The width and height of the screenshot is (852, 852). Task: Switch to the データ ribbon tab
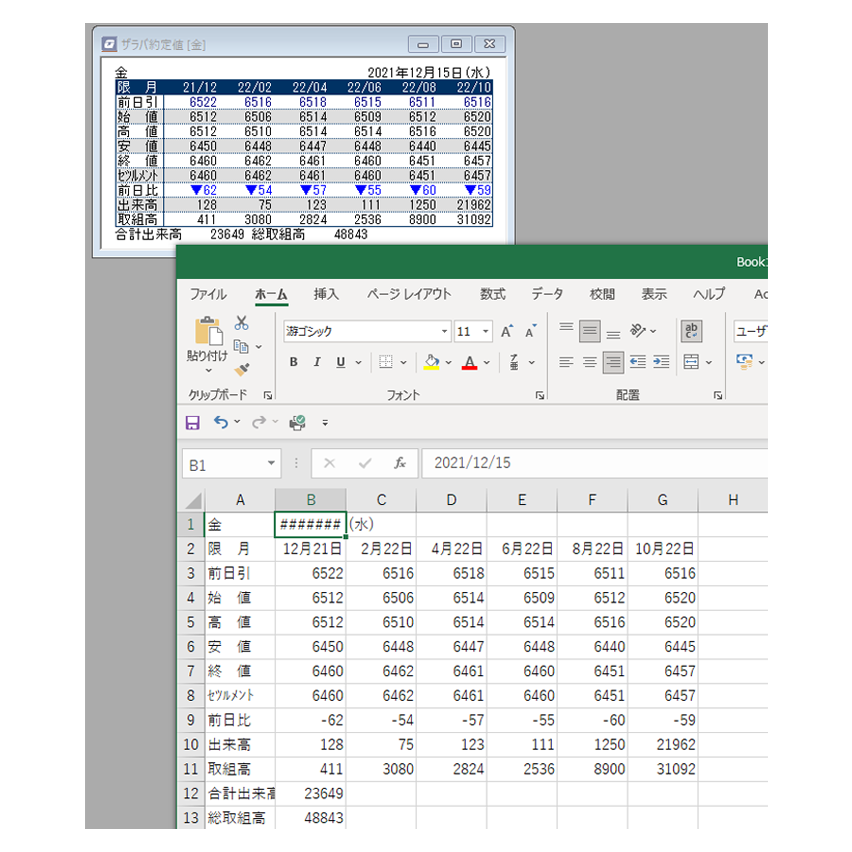click(x=547, y=294)
